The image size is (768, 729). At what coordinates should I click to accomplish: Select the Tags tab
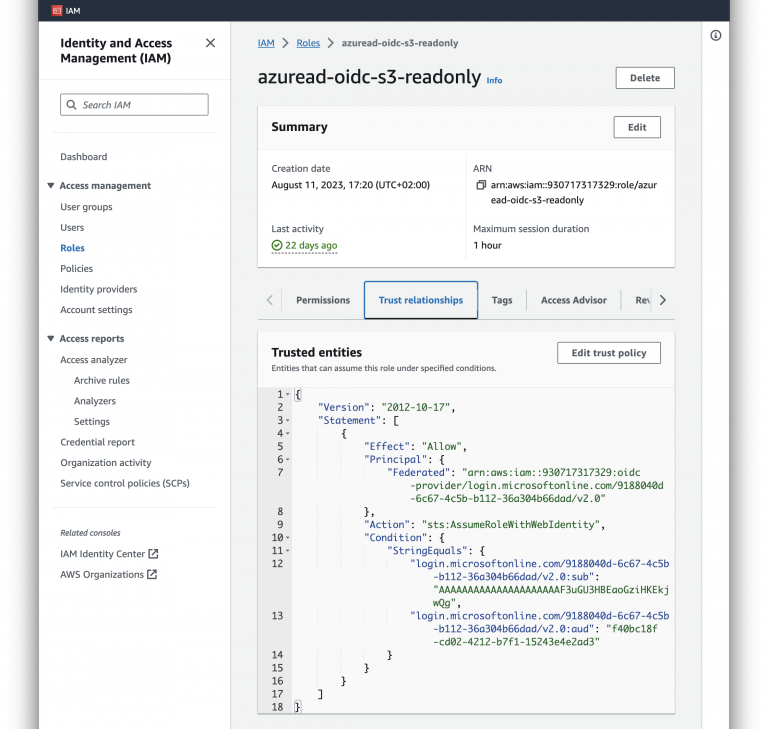point(502,300)
